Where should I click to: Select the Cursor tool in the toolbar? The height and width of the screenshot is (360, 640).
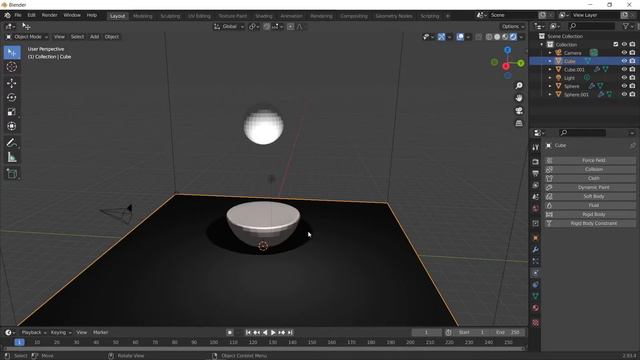[x=11, y=67]
